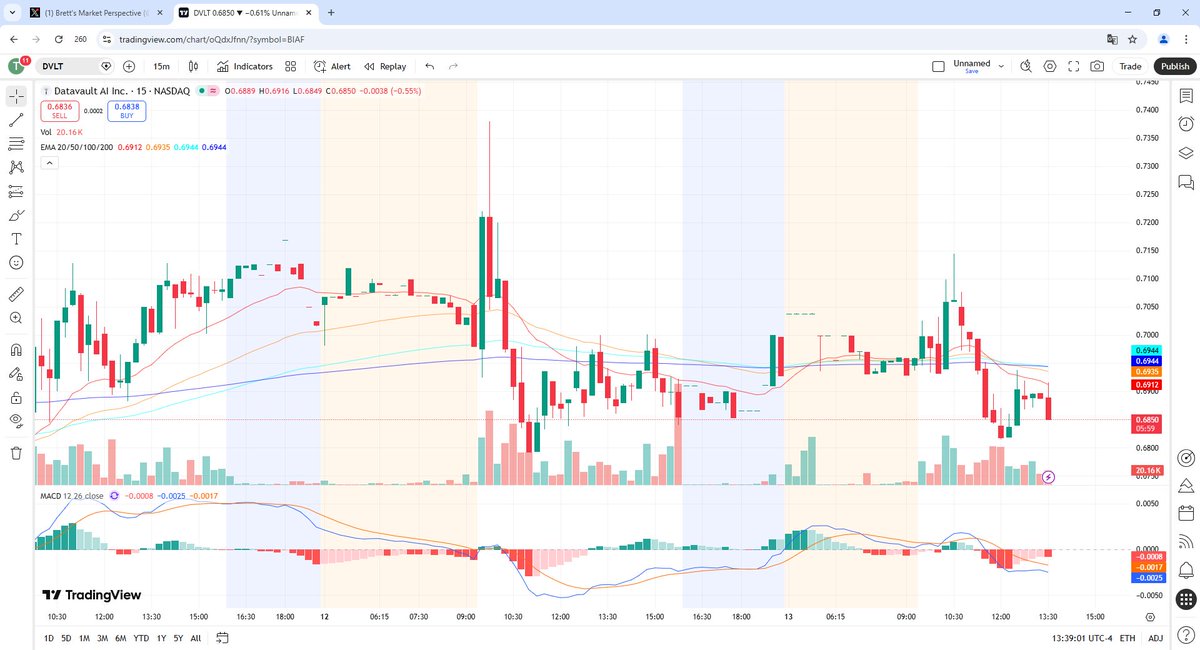Open the 15m interval selector
This screenshot has width=1200, height=650.
pyautogui.click(x=161, y=66)
